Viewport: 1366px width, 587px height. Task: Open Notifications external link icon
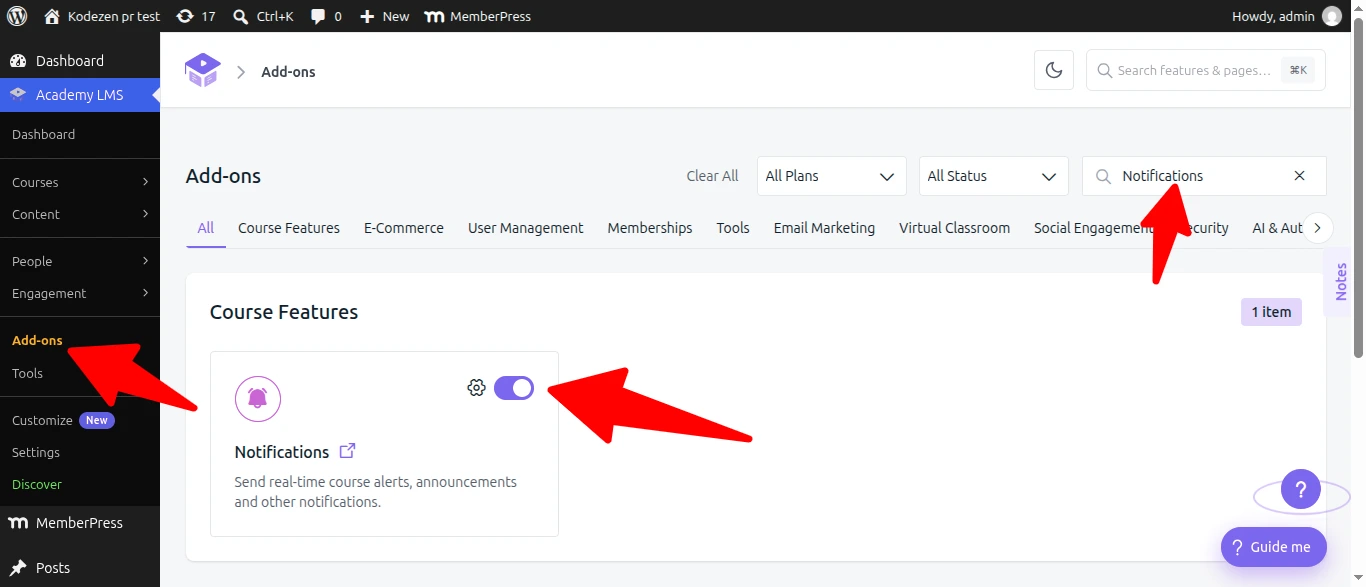[347, 451]
